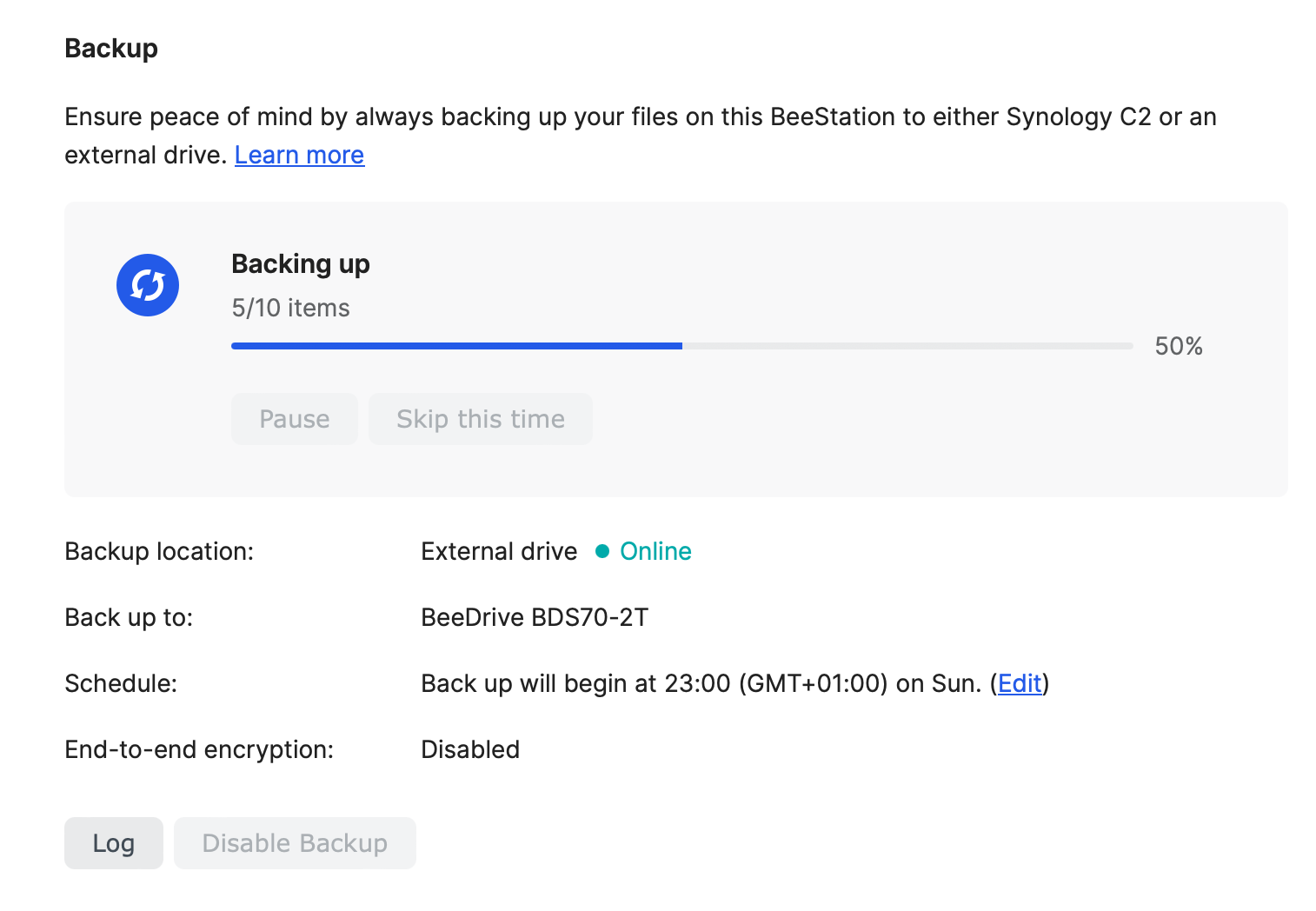Click the Back up to label
This screenshot has width=1316, height=911.
[129, 617]
